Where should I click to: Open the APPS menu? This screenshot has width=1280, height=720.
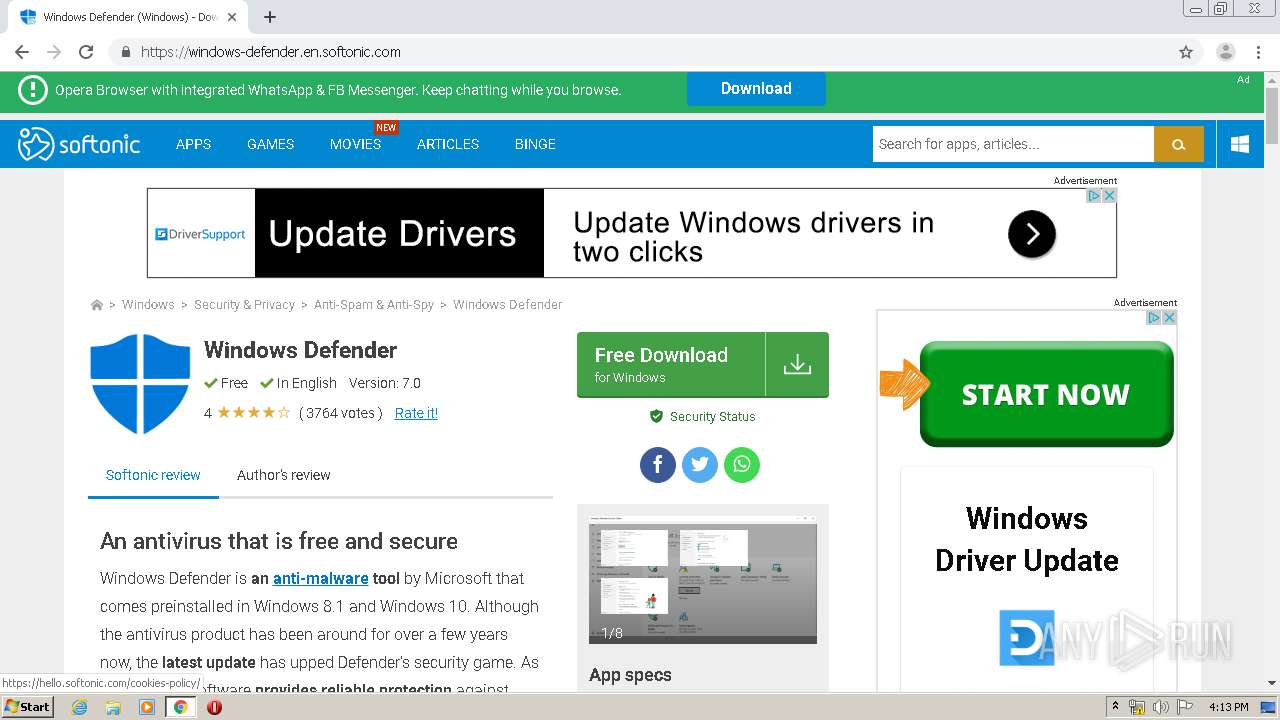pos(193,144)
